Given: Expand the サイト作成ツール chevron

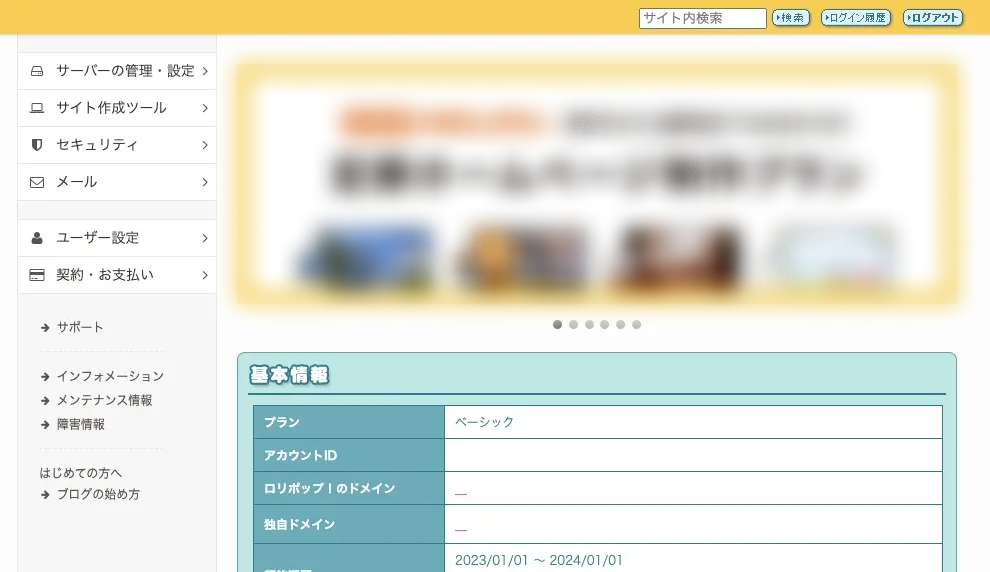Looking at the screenshot, I should click(205, 108).
